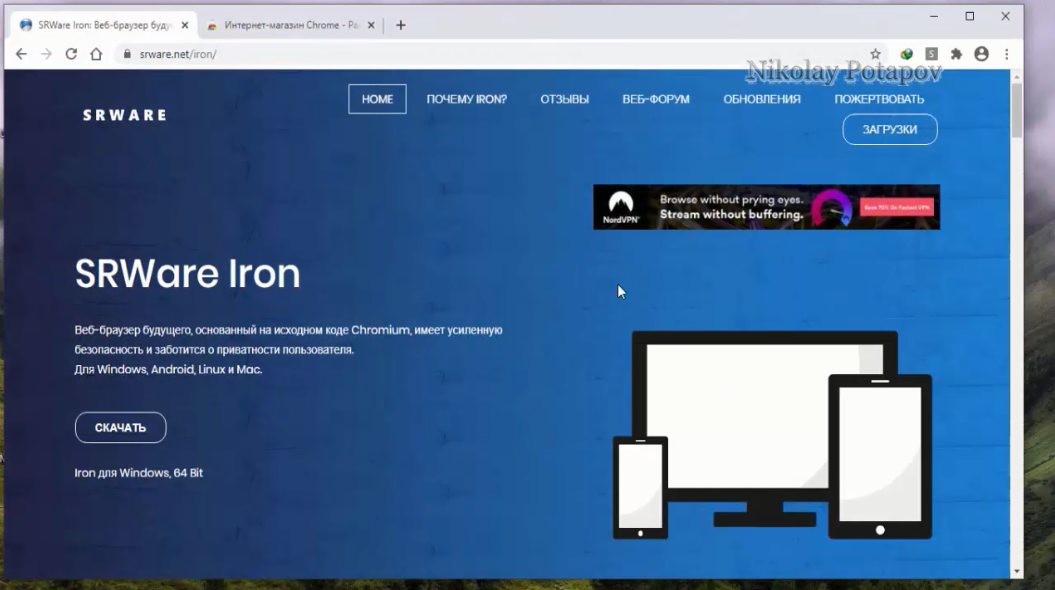
Task: Bookmark this page with the star icon
Action: (x=875, y=54)
